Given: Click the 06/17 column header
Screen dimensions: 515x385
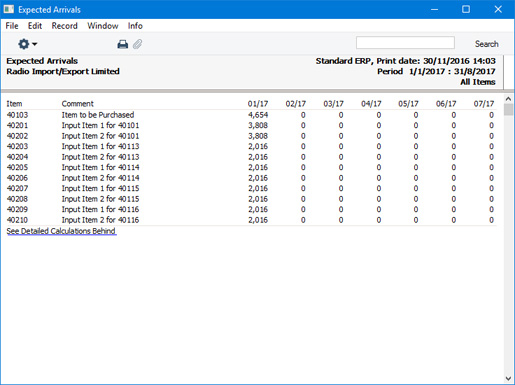Looking at the screenshot, I should pos(446,104).
